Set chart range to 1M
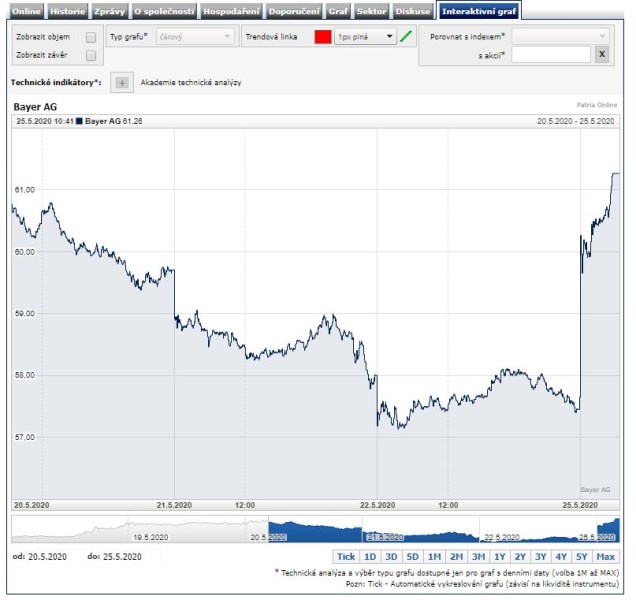Image resolution: width=636 pixels, height=600 pixels. [x=433, y=556]
